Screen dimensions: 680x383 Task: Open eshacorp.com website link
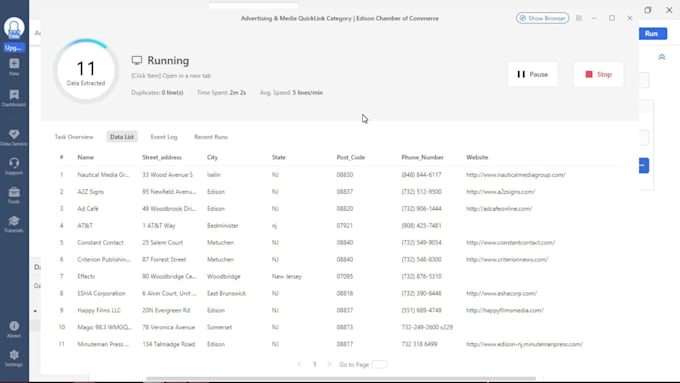[501, 293]
